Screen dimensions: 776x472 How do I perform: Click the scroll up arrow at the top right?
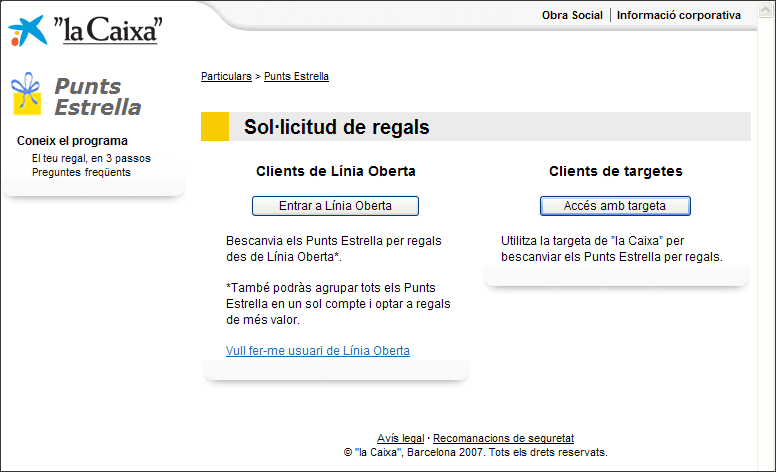[x=766, y=10]
